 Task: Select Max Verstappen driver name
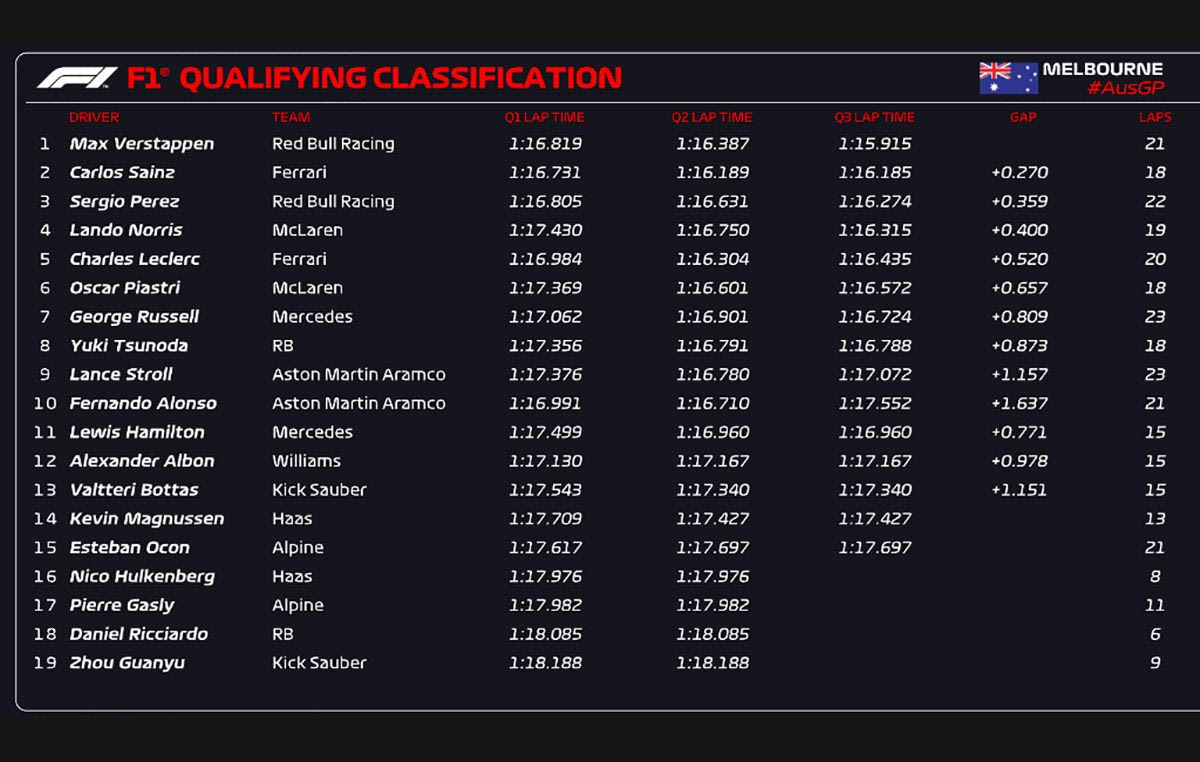tap(142, 144)
